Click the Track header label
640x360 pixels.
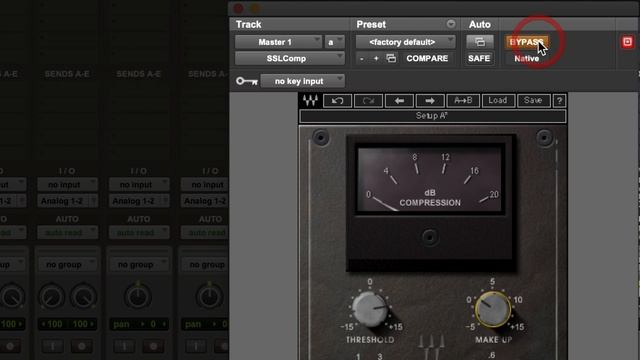click(x=249, y=24)
